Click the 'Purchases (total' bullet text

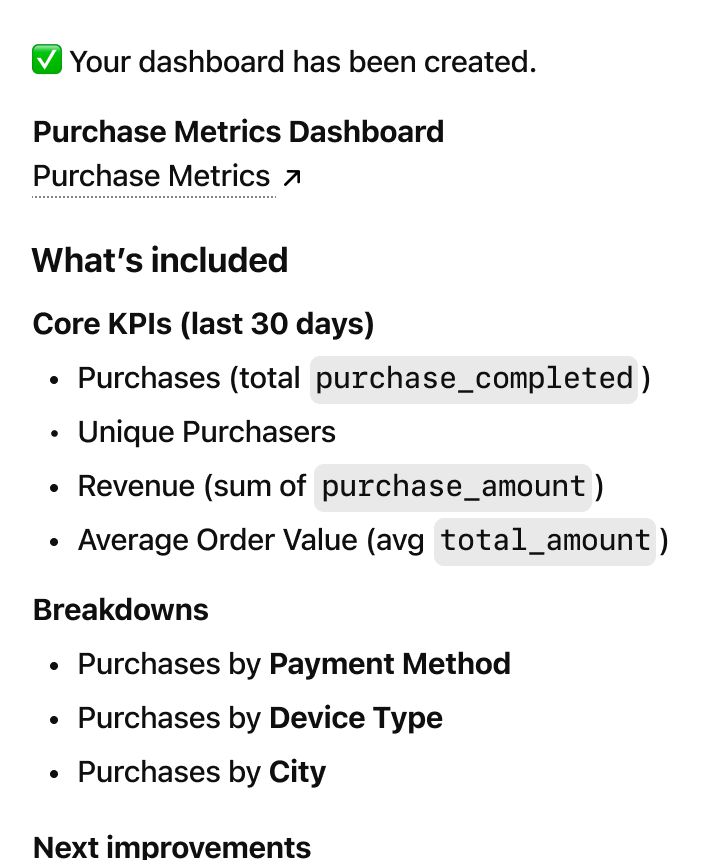[189, 379]
